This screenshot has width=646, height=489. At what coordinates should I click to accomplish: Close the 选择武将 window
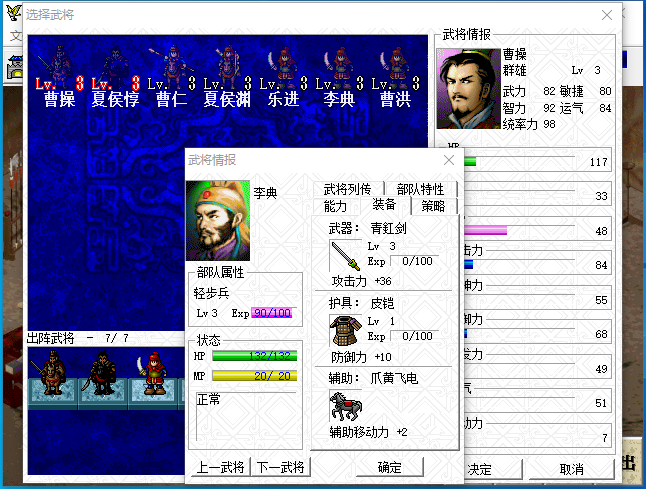[x=606, y=15]
